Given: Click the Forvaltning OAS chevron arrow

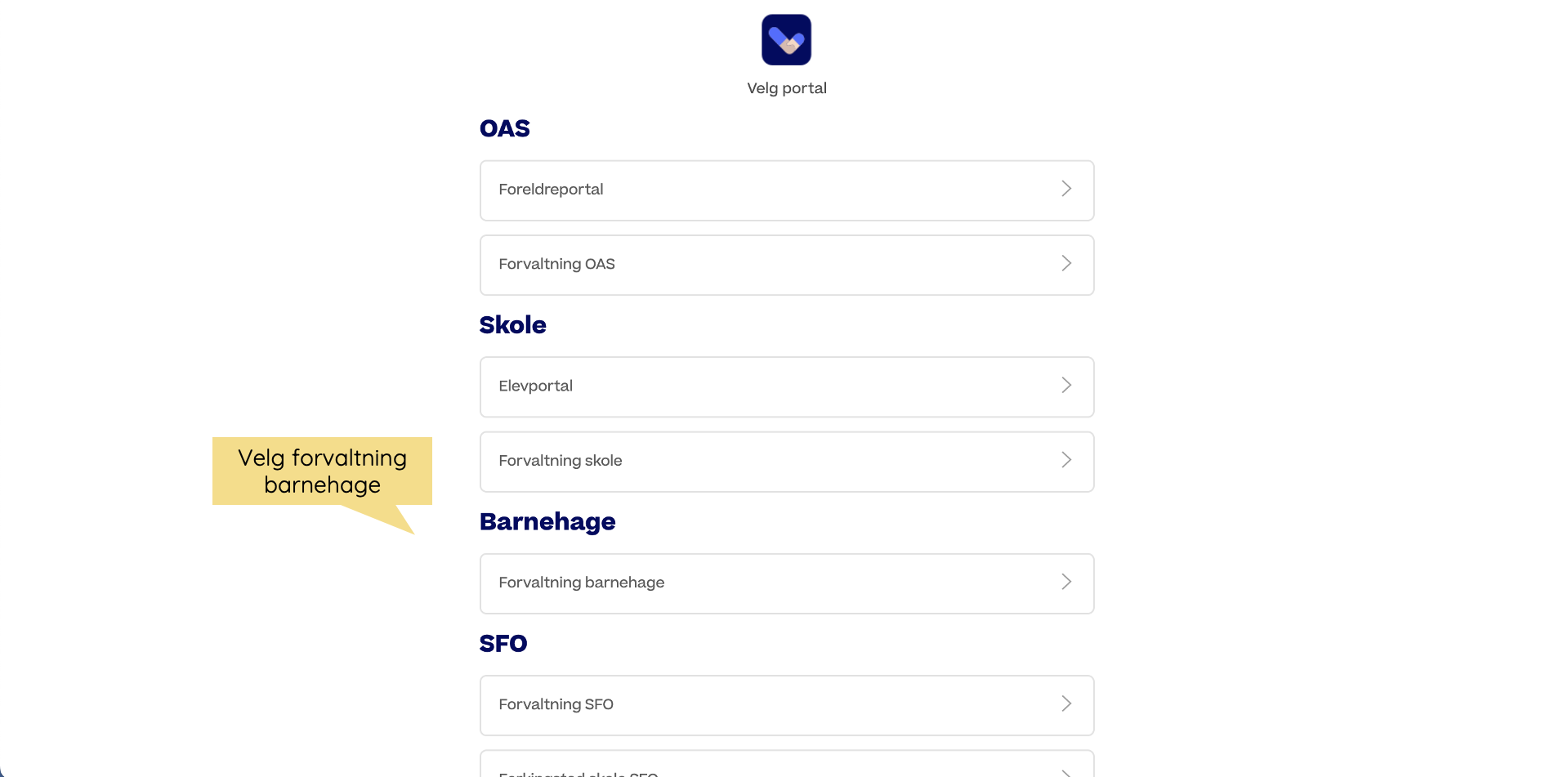Looking at the screenshot, I should [x=1066, y=263].
